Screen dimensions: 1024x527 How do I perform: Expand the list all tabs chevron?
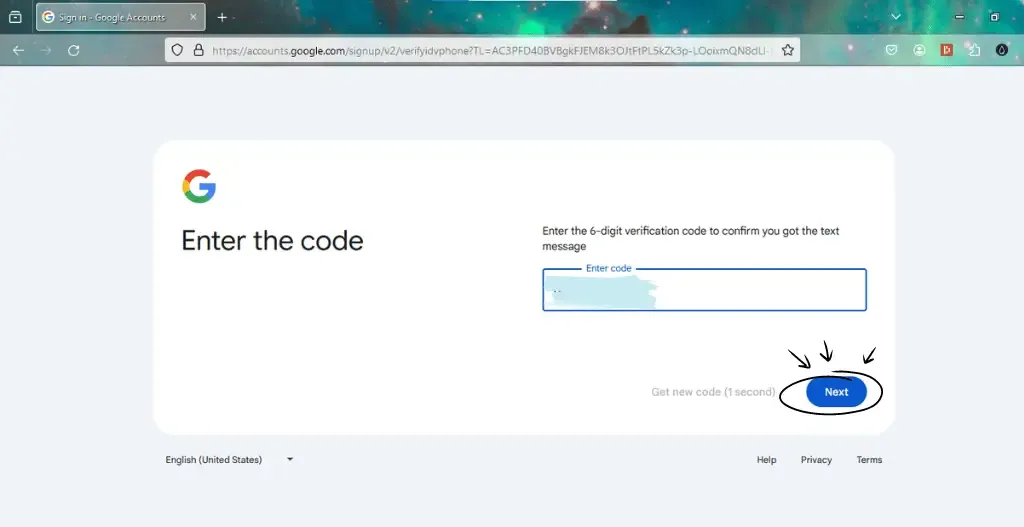tap(895, 17)
